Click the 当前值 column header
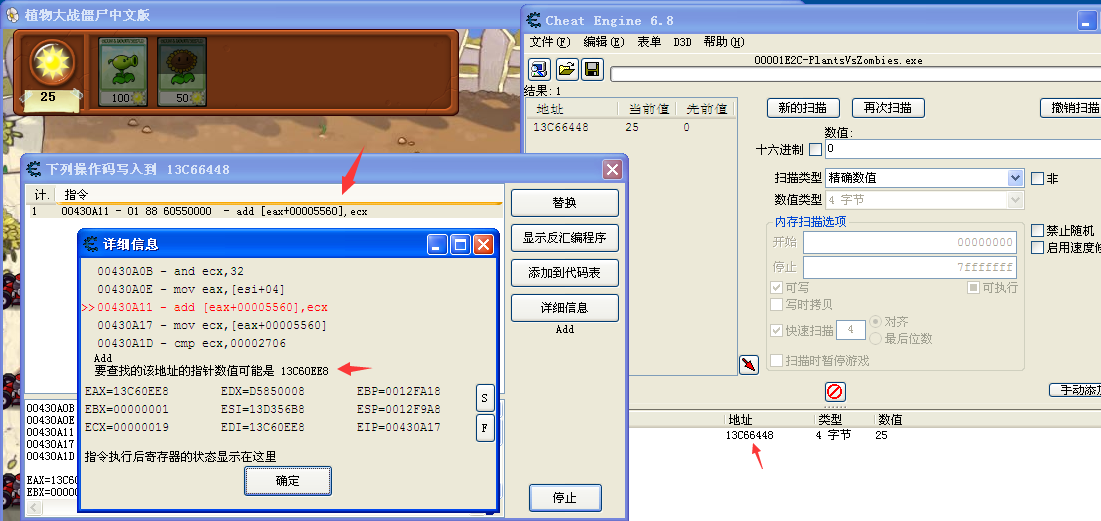The height and width of the screenshot is (521, 1101). click(647, 110)
